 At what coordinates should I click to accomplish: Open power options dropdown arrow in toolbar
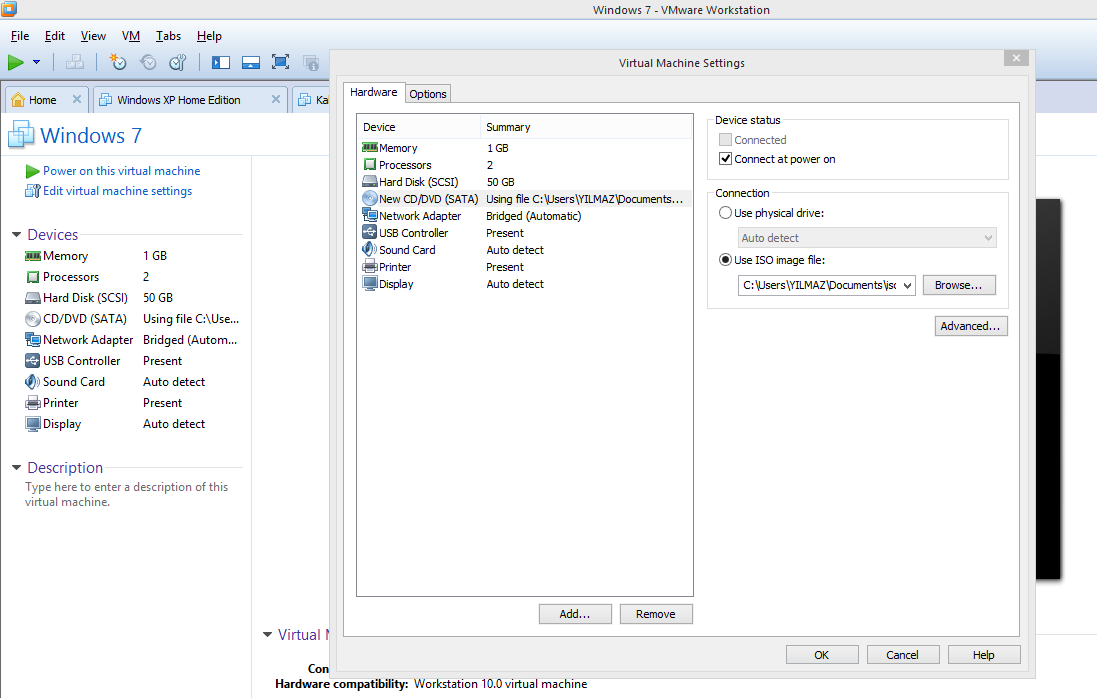pyautogui.click(x=36, y=63)
